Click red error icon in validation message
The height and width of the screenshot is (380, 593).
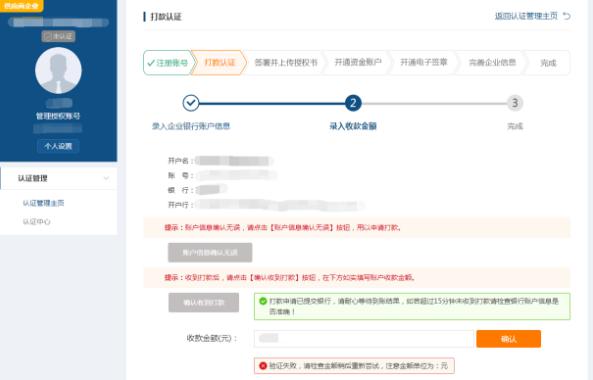(263, 366)
